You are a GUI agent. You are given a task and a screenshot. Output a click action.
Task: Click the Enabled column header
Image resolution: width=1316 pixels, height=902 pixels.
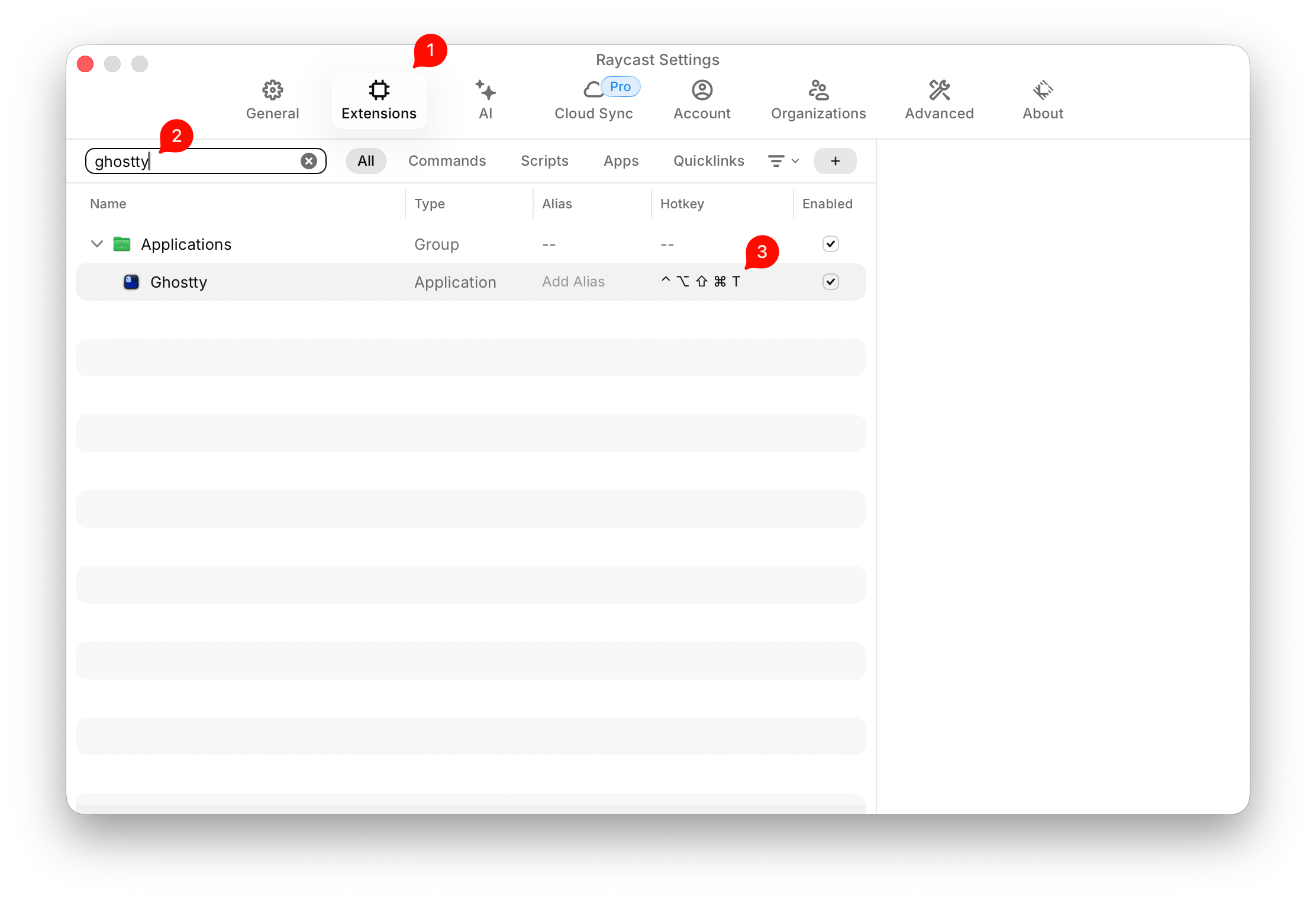tap(827, 204)
